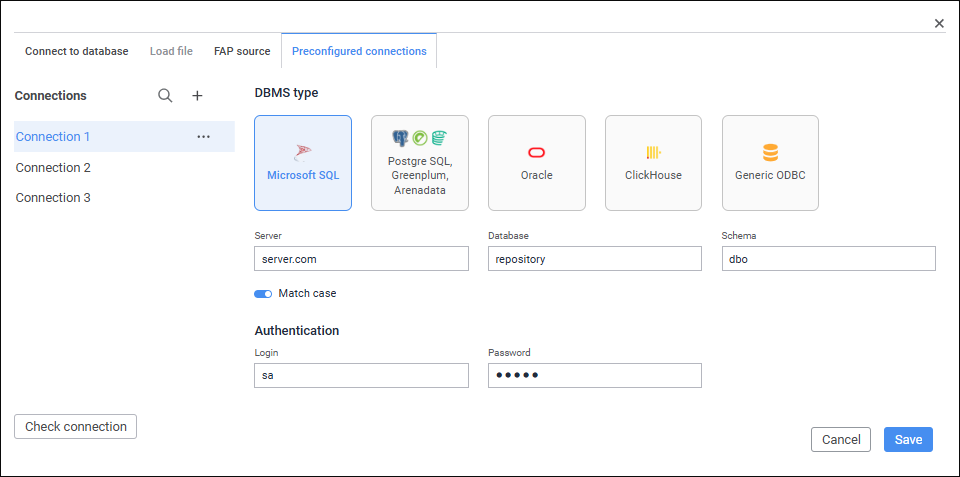Select the Preconfigured connections tab

[x=359, y=51]
